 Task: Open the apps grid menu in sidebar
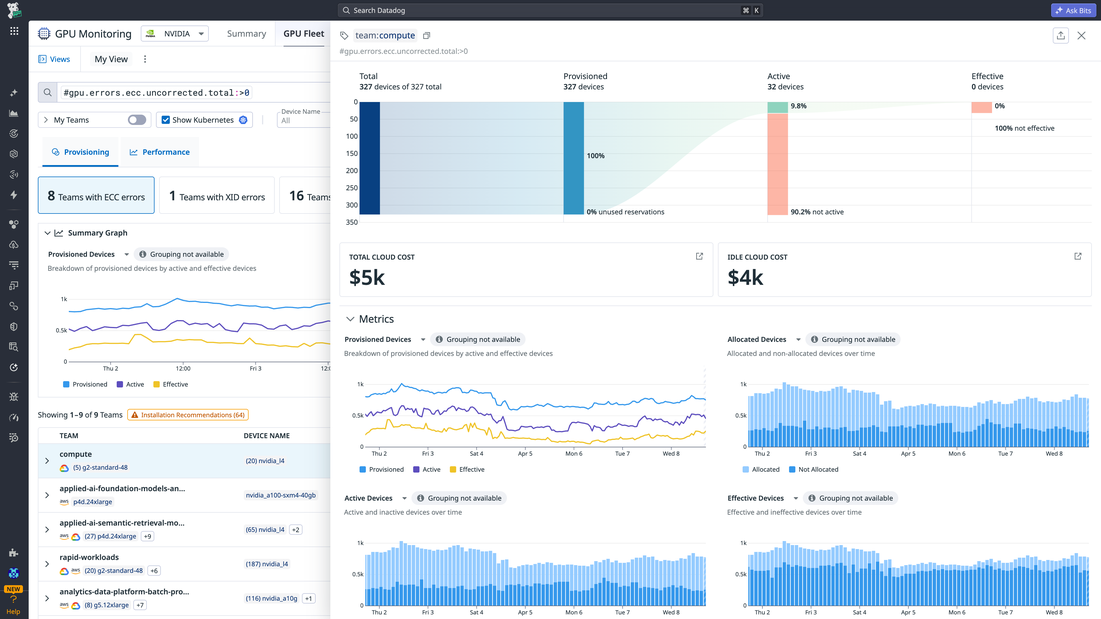pos(14,31)
